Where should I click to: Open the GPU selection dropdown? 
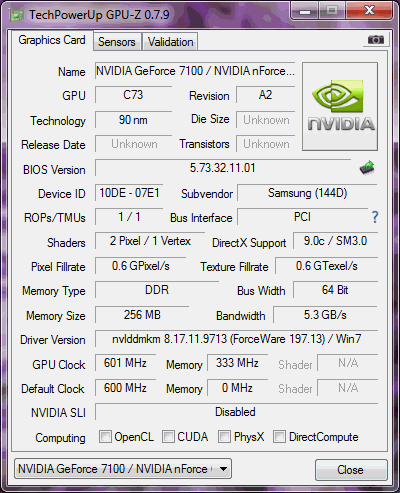[123, 469]
